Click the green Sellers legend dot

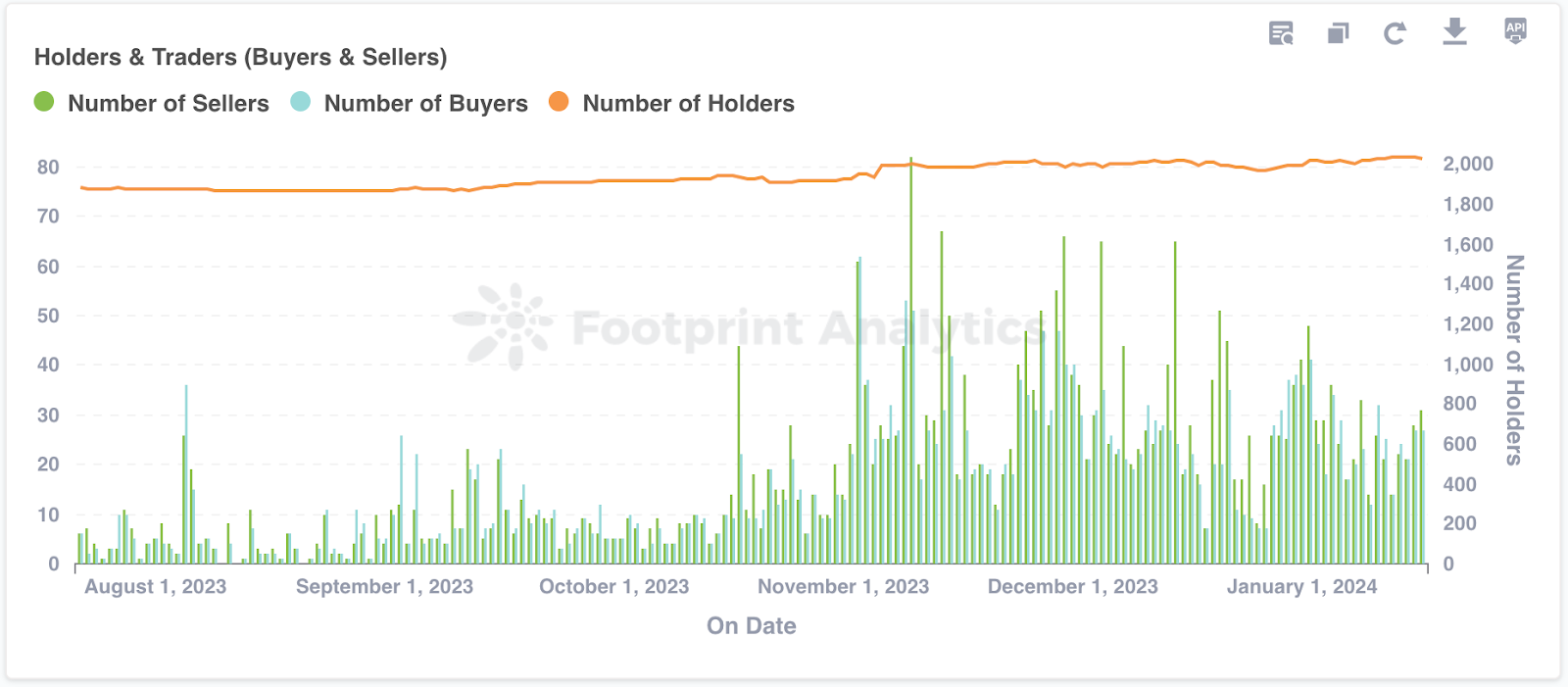(x=44, y=102)
